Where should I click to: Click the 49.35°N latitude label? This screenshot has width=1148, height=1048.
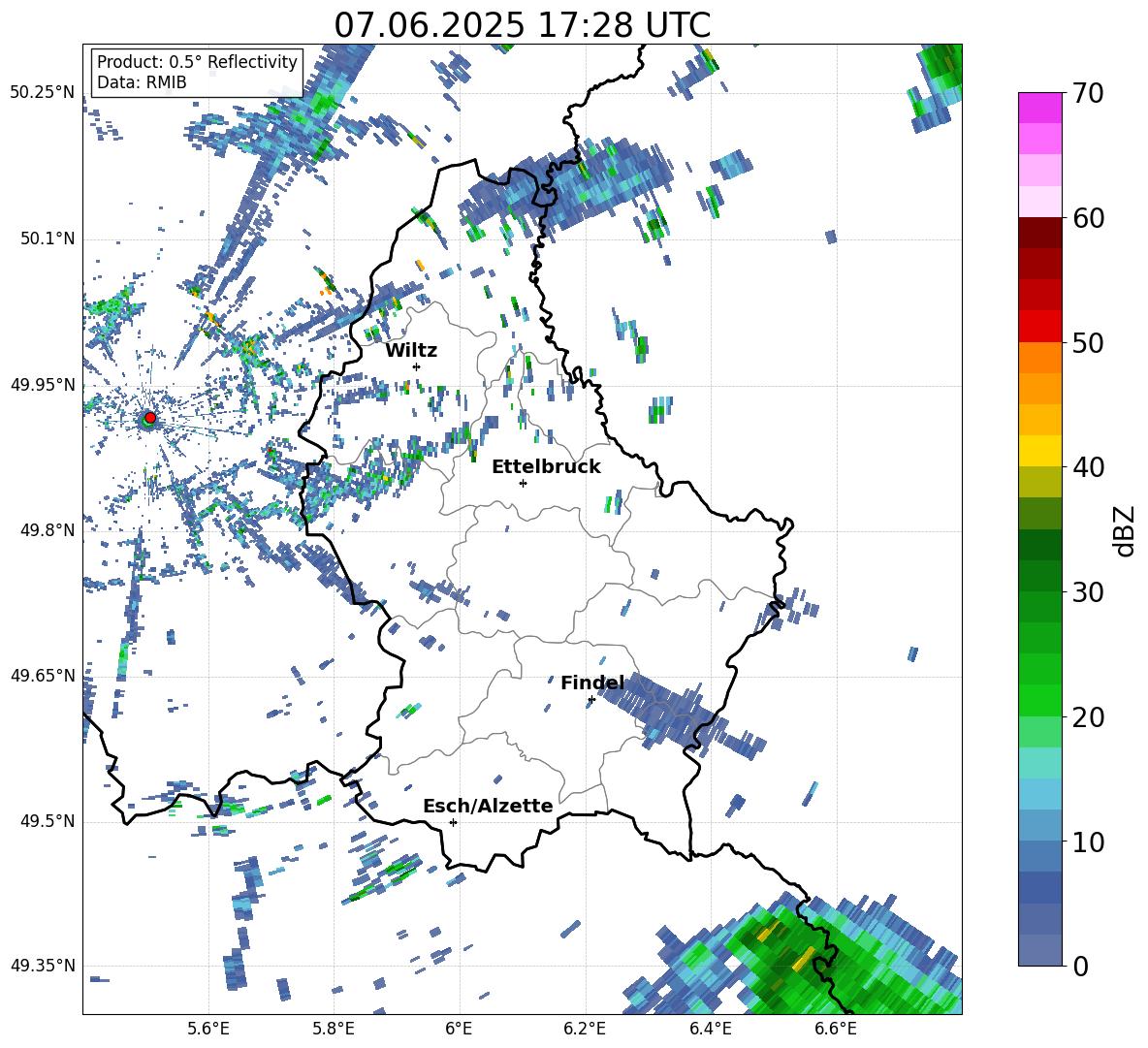[x=43, y=966]
